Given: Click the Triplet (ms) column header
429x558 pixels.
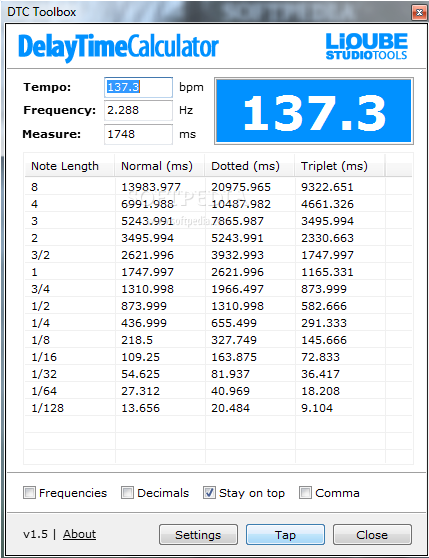Looking at the screenshot, I should (x=340, y=166).
